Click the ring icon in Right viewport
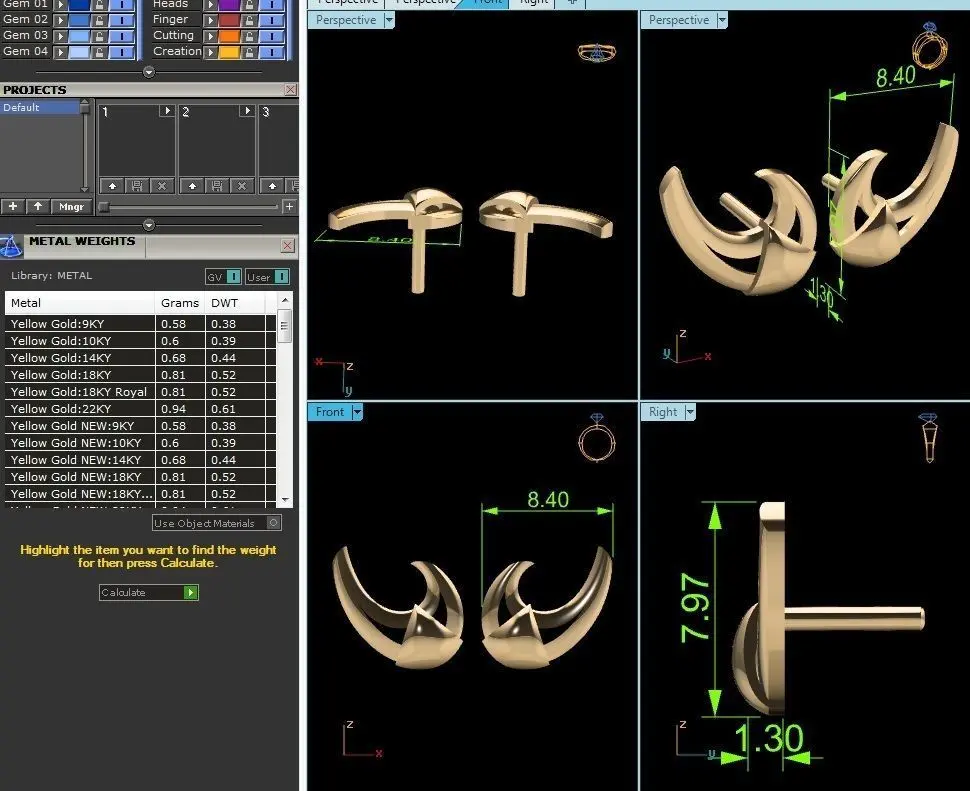The image size is (970, 791). click(x=929, y=437)
